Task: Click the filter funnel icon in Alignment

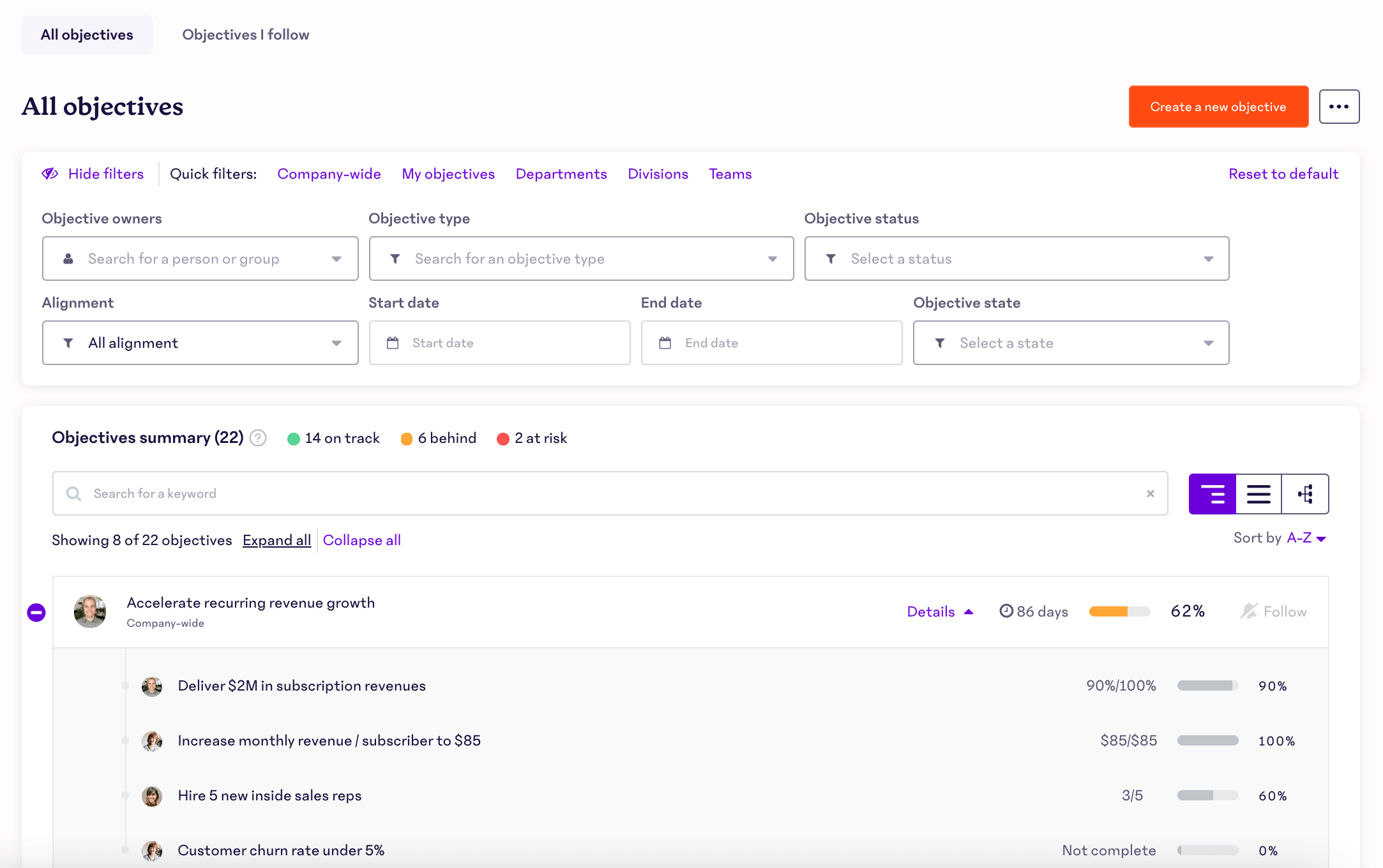Action: point(69,343)
